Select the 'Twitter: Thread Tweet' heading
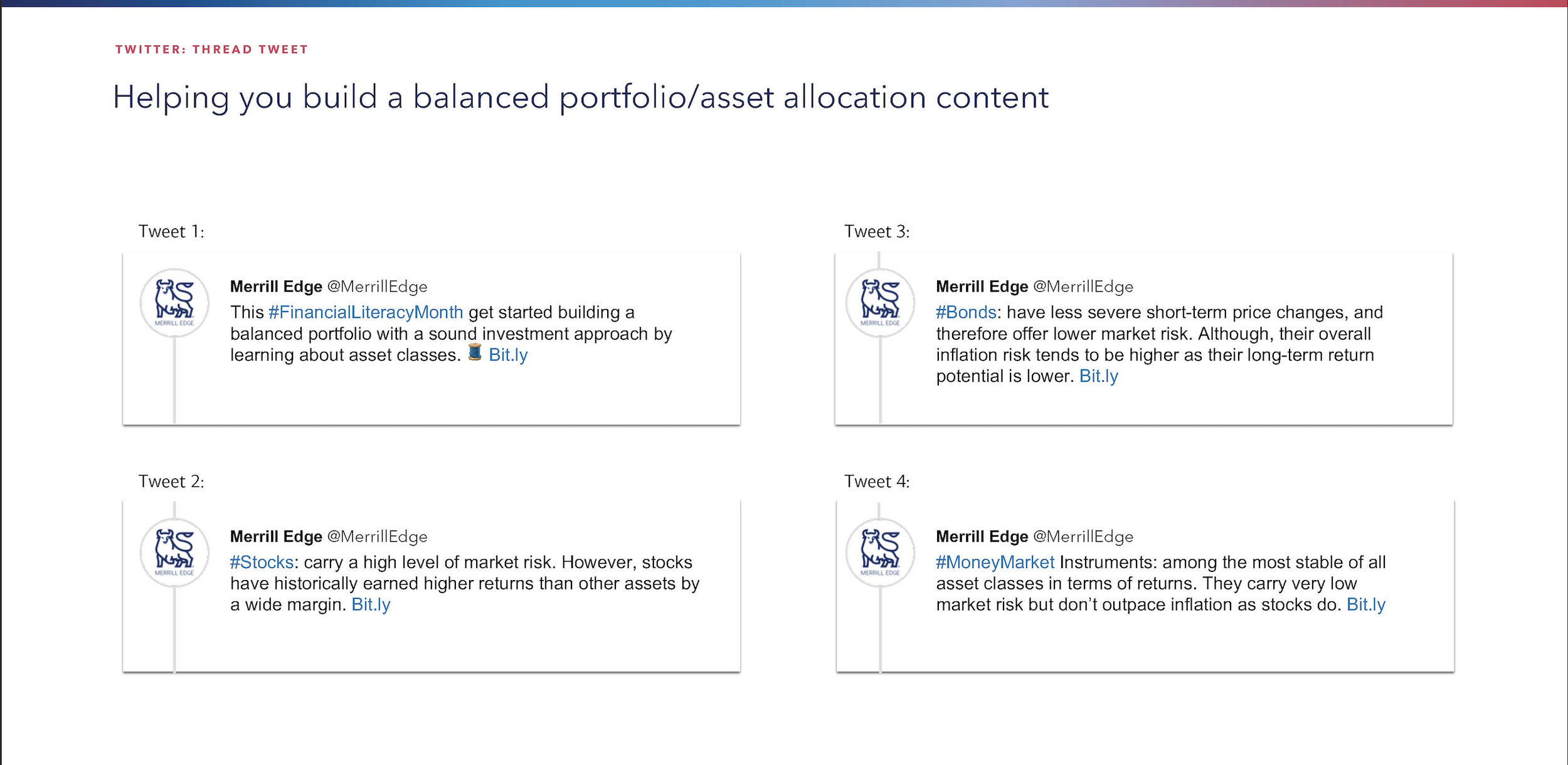Image resolution: width=1568 pixels, height=765 pixels. 211,50
